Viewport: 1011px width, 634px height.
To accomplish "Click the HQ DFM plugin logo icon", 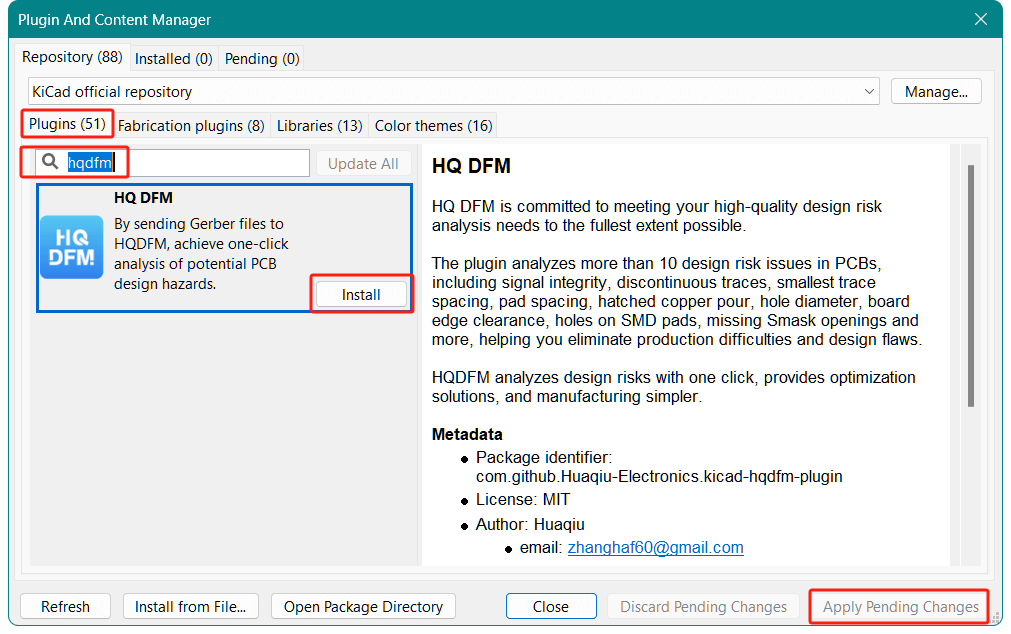I will pyautogui.click(x=71, y=247).
